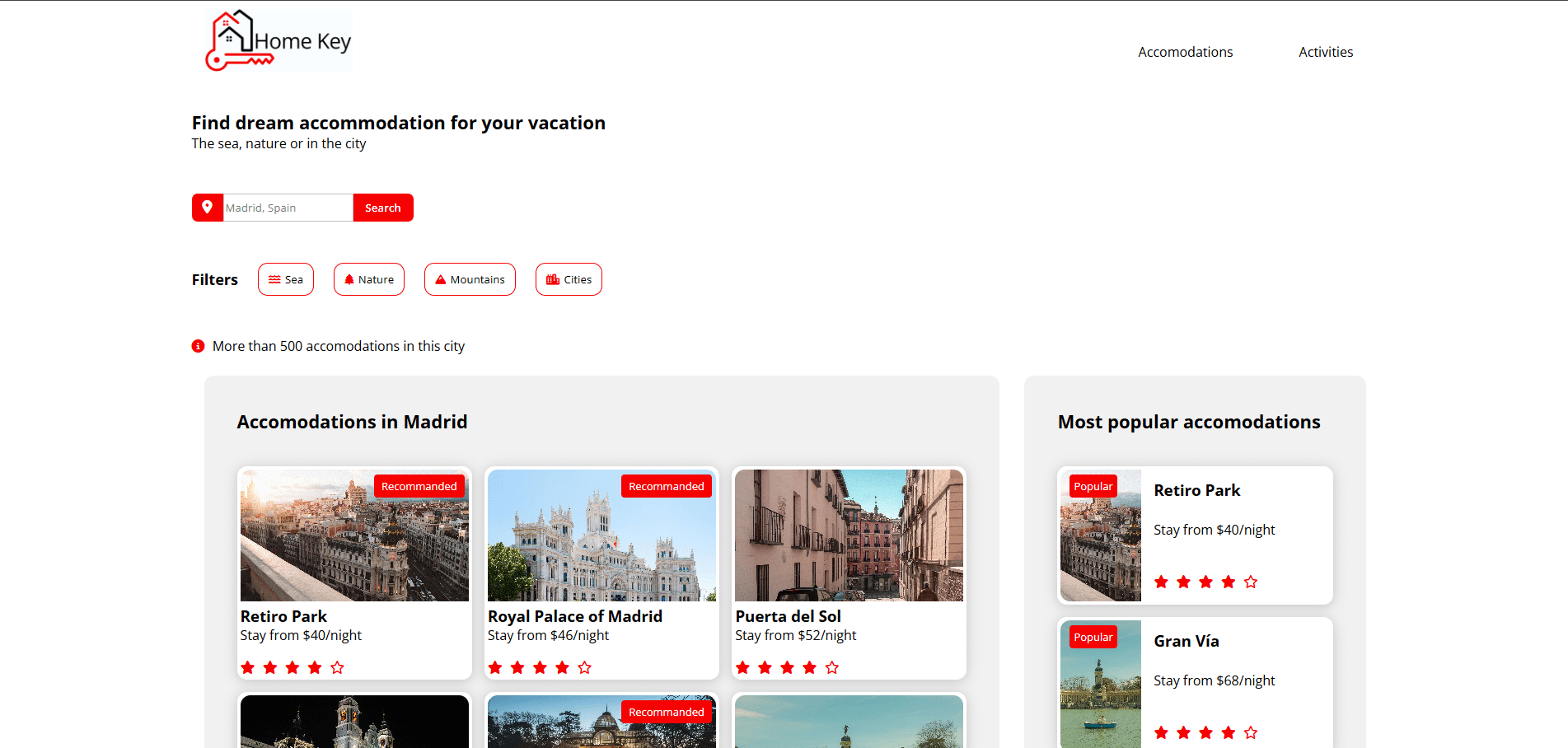Apply the Nature filter
This screenshot has height=748, width=1568.
coord(369,279)
